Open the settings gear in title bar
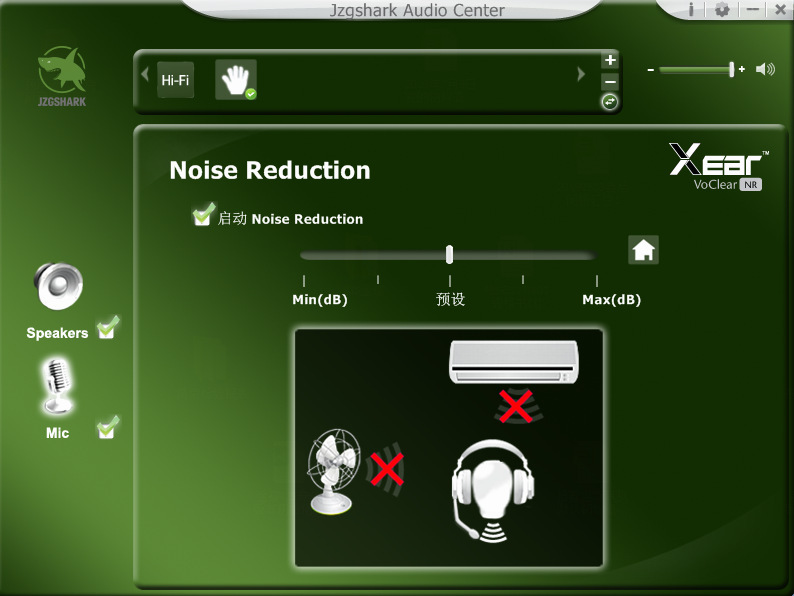Screen dimensions: 794x596 point(722,9)
